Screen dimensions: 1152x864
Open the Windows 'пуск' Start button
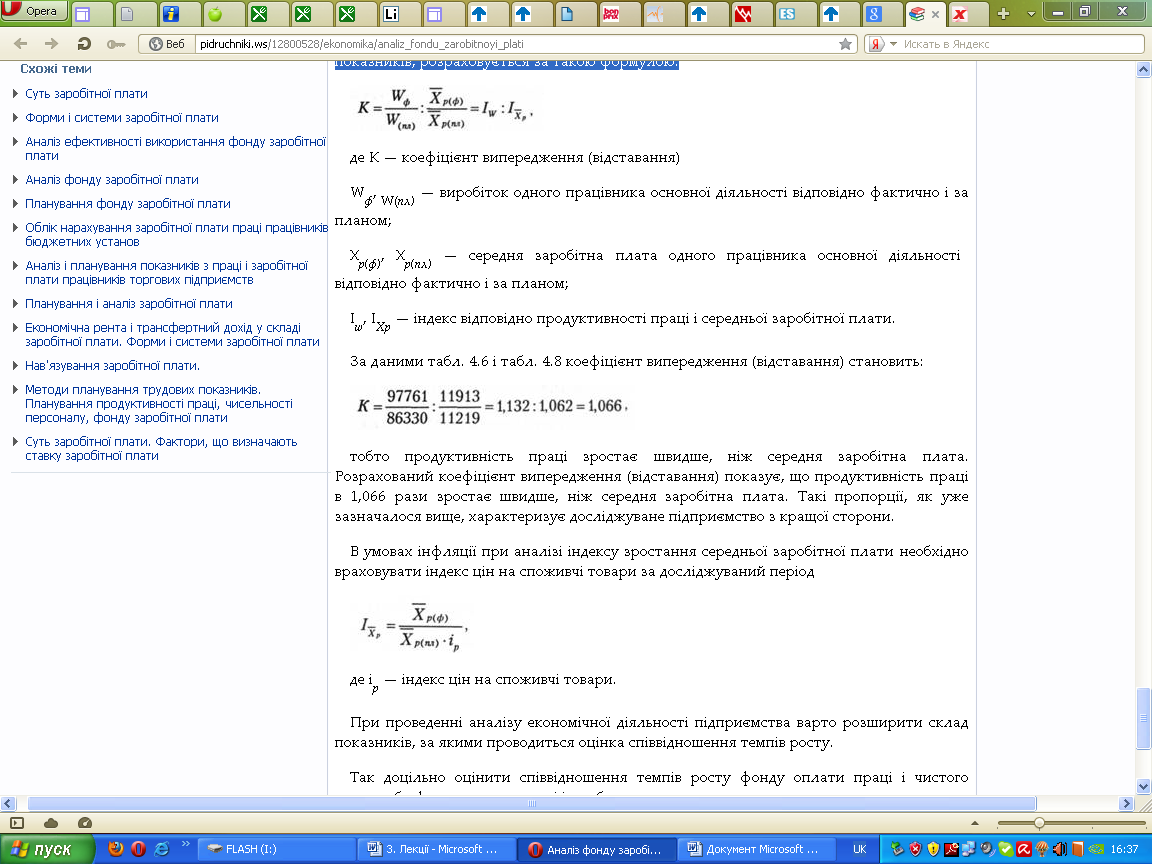pos(48,849)
